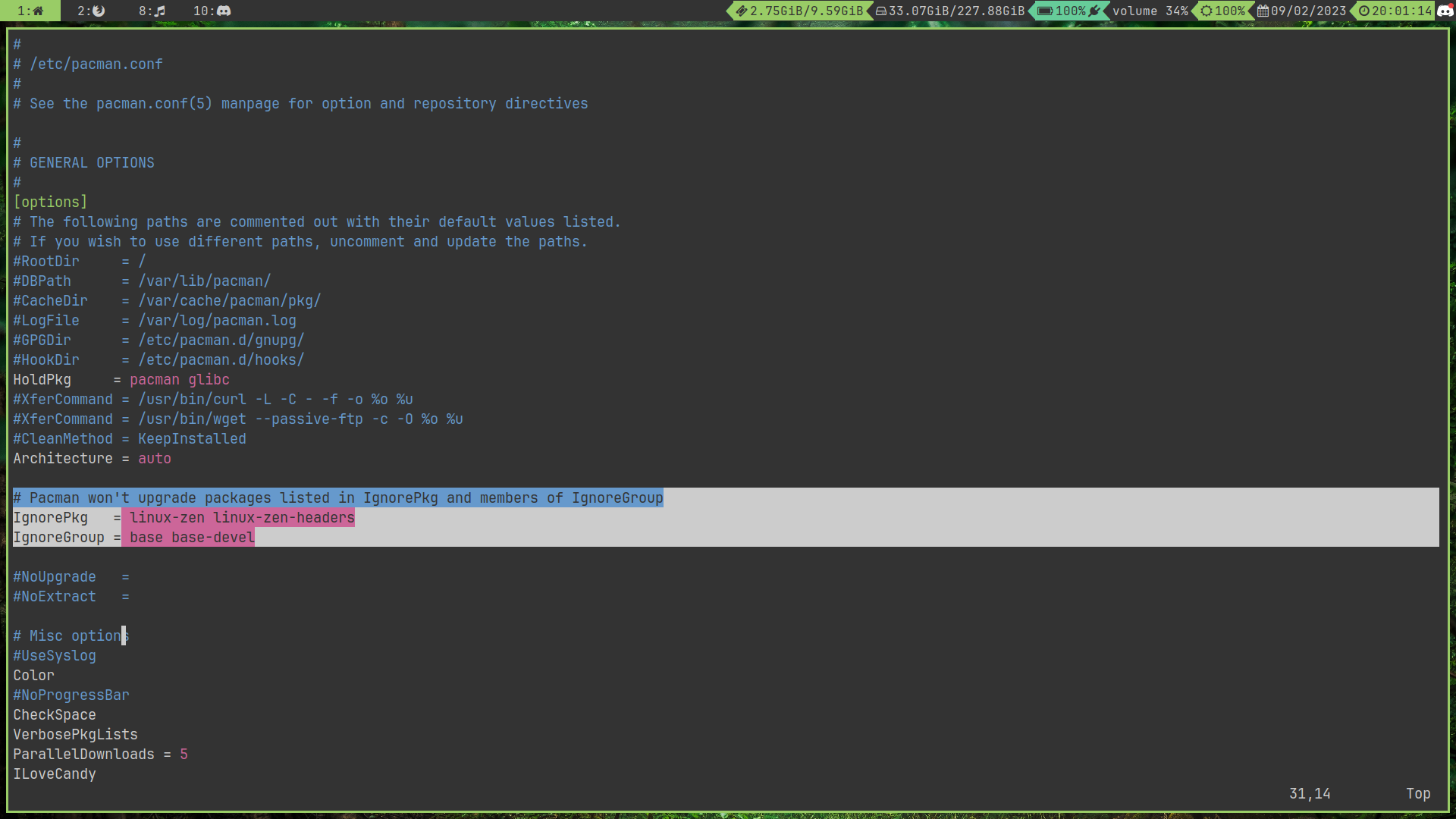Click the linux-zen-headers IgnorePkg value

click(284, 518)
